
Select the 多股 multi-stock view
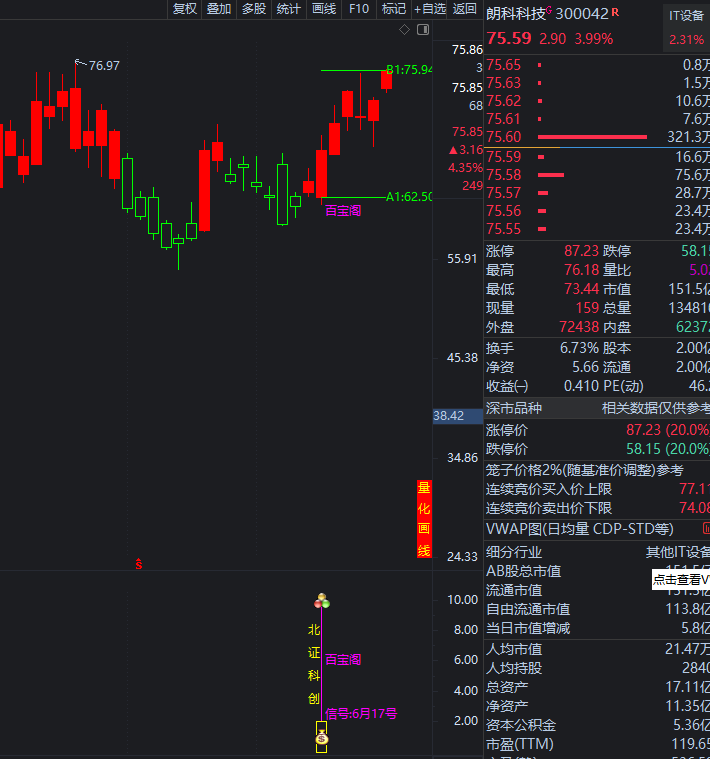[x=254, y=9]
